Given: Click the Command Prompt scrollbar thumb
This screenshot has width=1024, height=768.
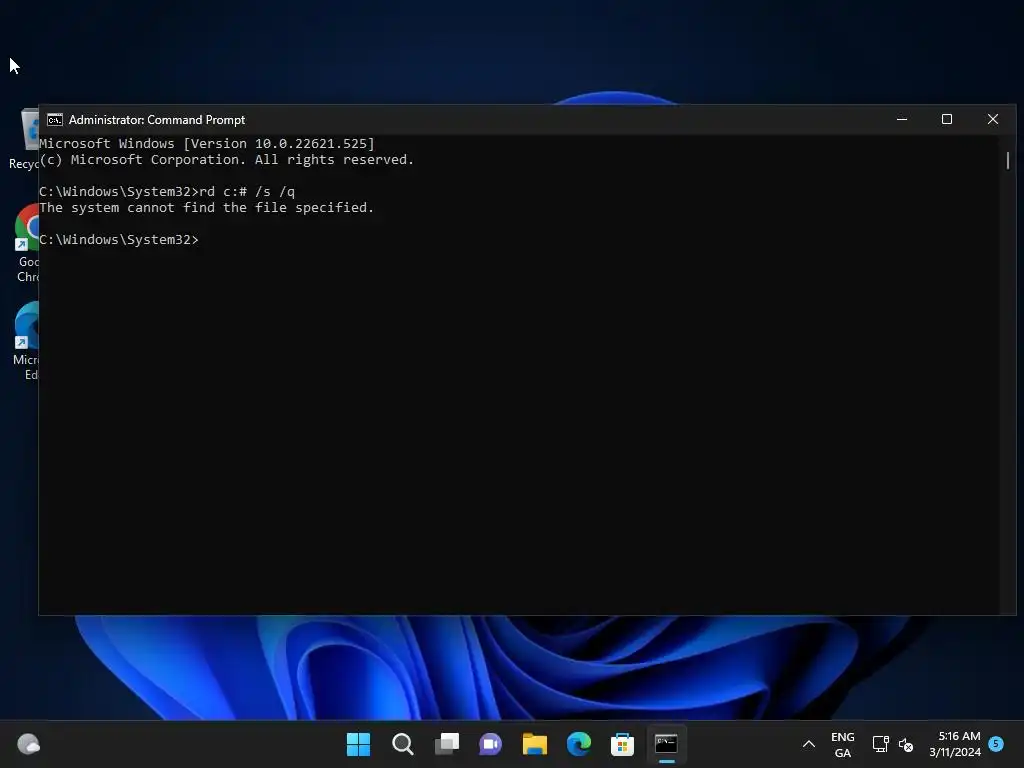Looking at the screenshot, I should (1008, 161).
